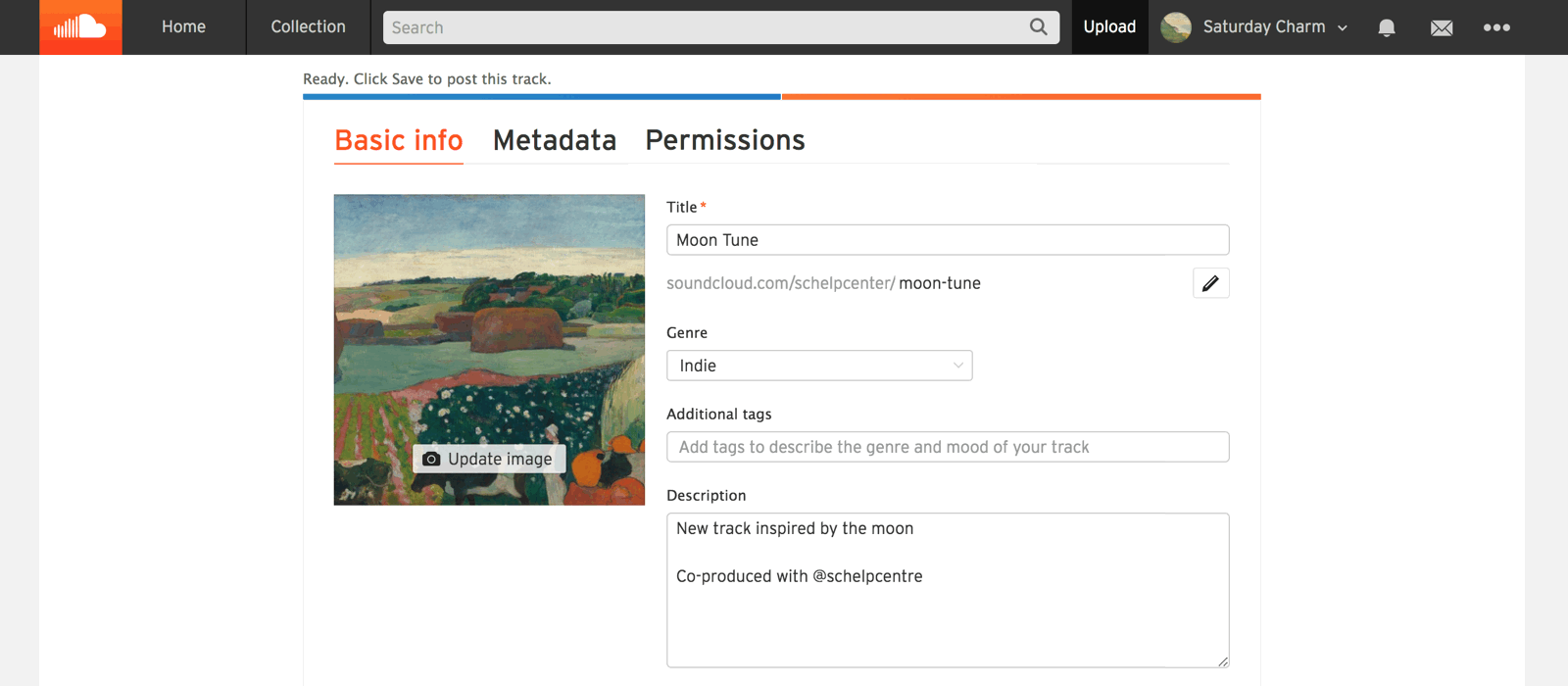The height and width of the screenshot is (686, 1568).
Task: Click the Upload button in the header
Action: pyautogui.click(x=1108, y=26)
